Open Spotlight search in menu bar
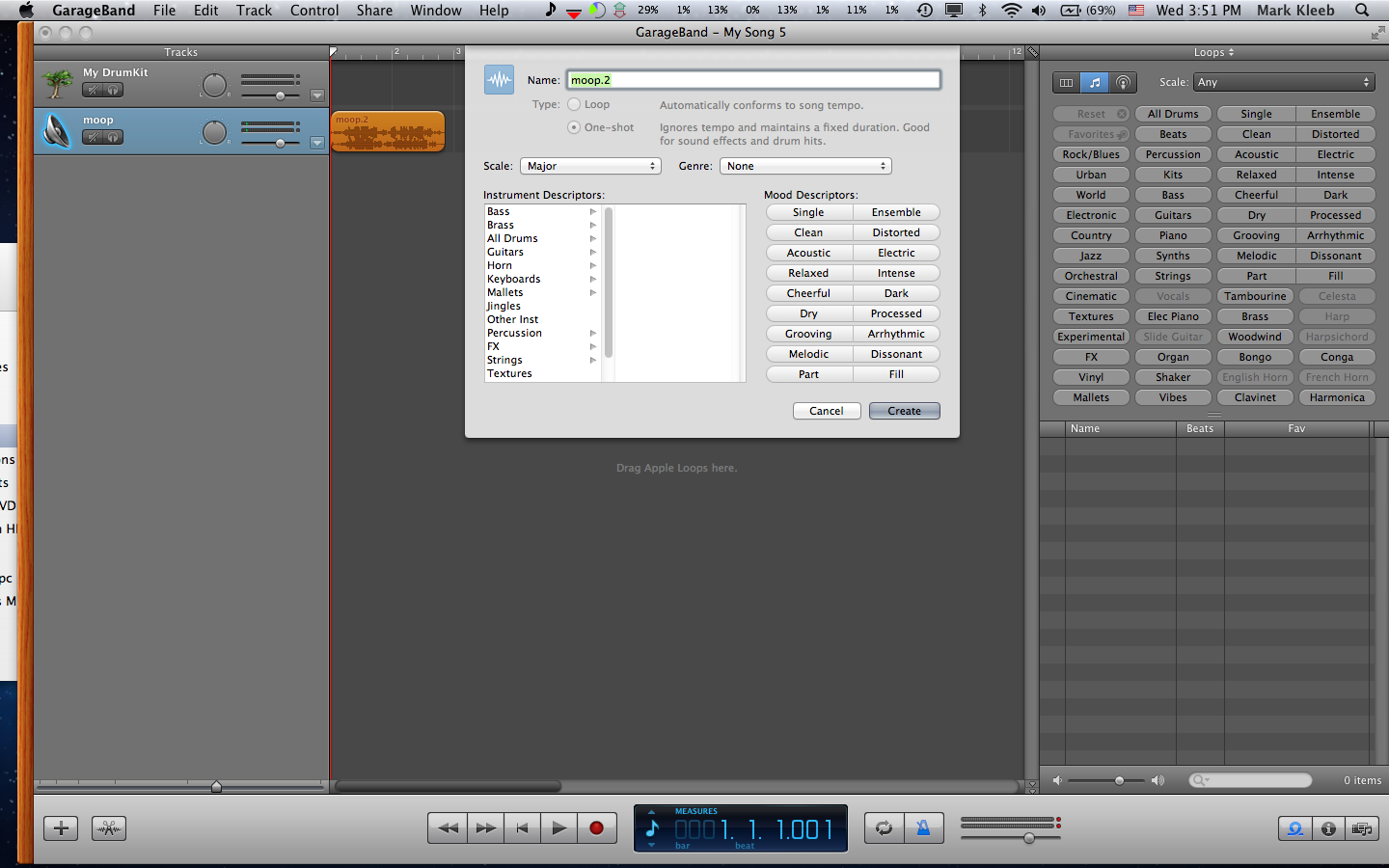 tap(1362, 11)
